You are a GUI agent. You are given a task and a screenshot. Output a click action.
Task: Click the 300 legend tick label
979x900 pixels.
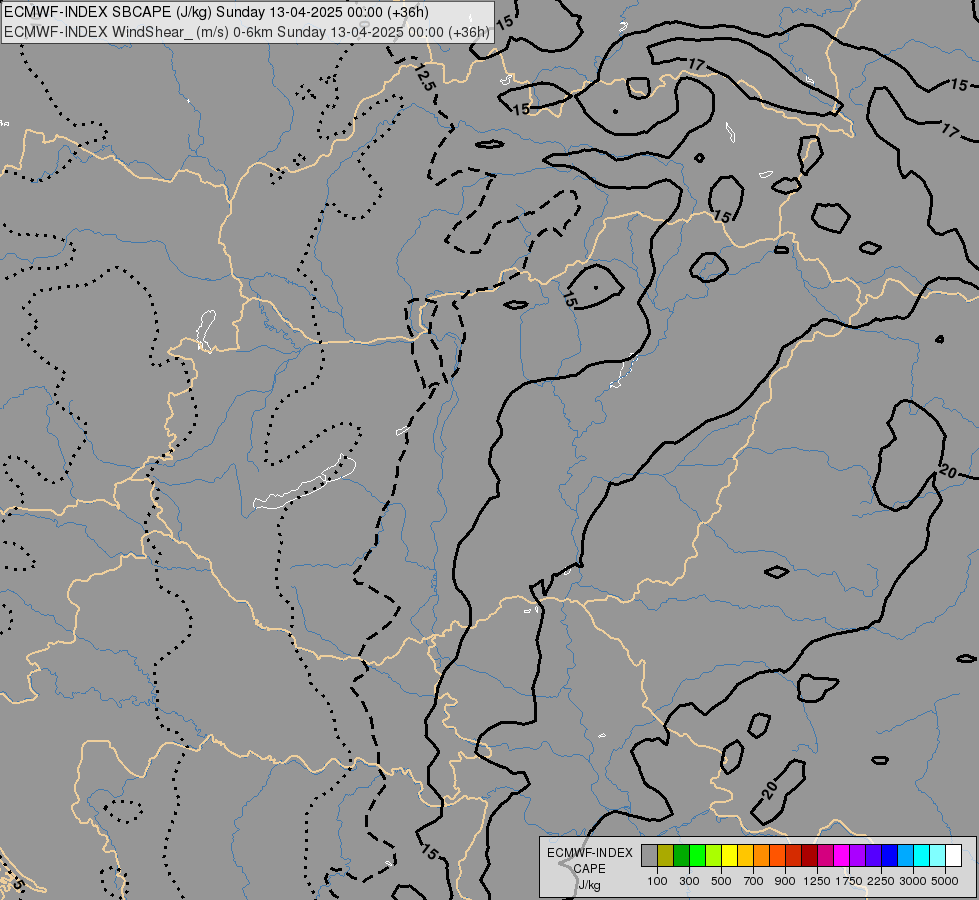(689, 881)
